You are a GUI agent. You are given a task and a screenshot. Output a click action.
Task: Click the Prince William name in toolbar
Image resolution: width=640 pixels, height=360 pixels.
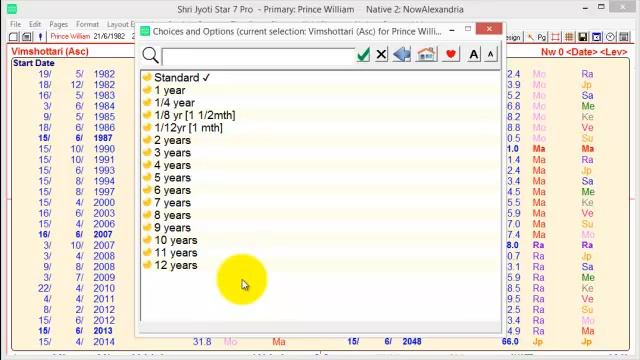70,36
